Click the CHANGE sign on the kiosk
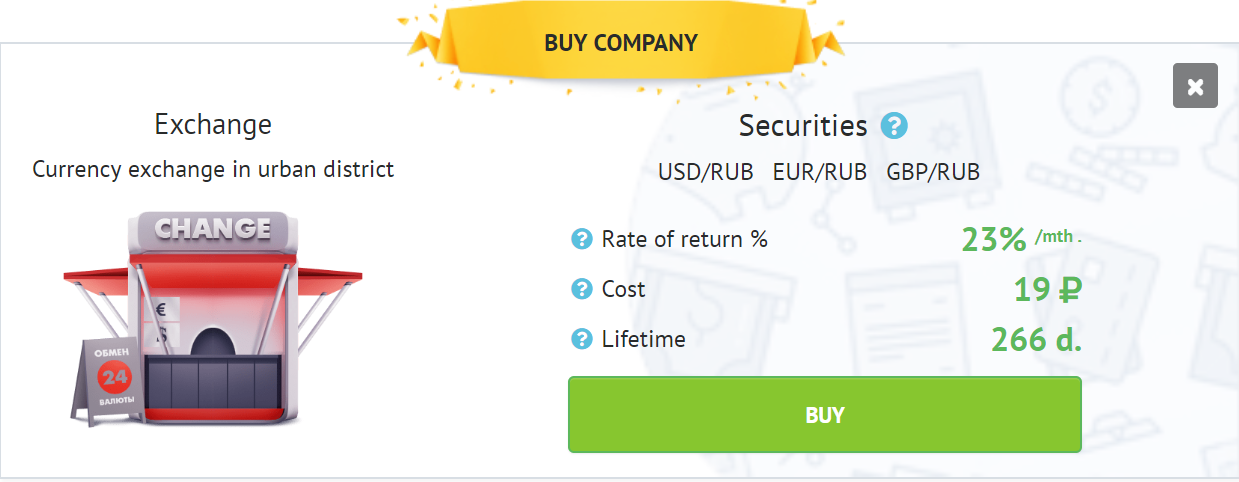Viewport: 1239px width, 482px height. coord(213,228)
